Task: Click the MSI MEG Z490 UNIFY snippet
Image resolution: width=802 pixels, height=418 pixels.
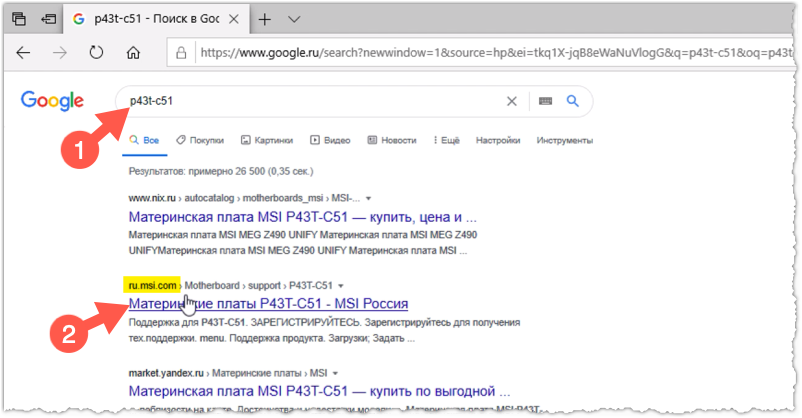Action: (x=303, y=243)
